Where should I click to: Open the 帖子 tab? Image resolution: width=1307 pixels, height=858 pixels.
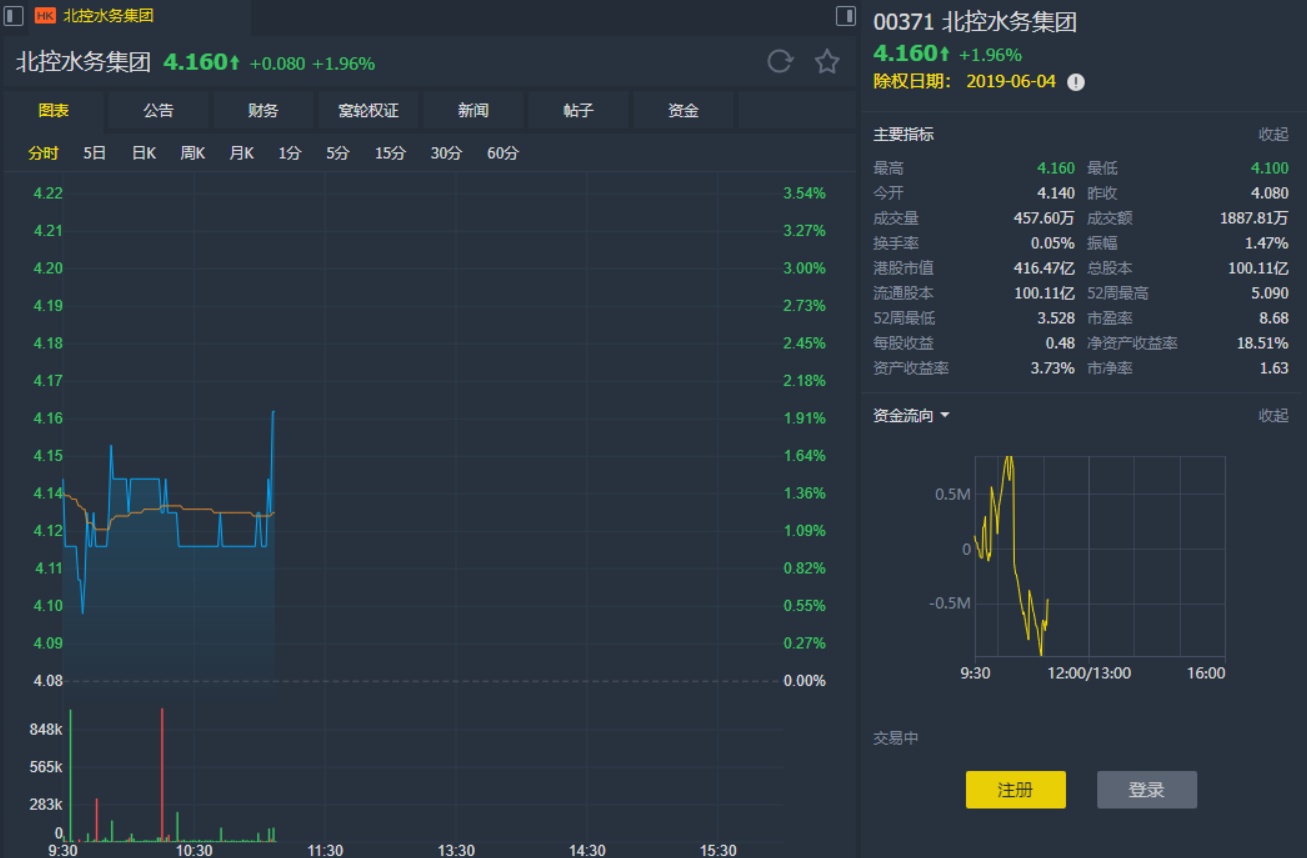point(578,111)
